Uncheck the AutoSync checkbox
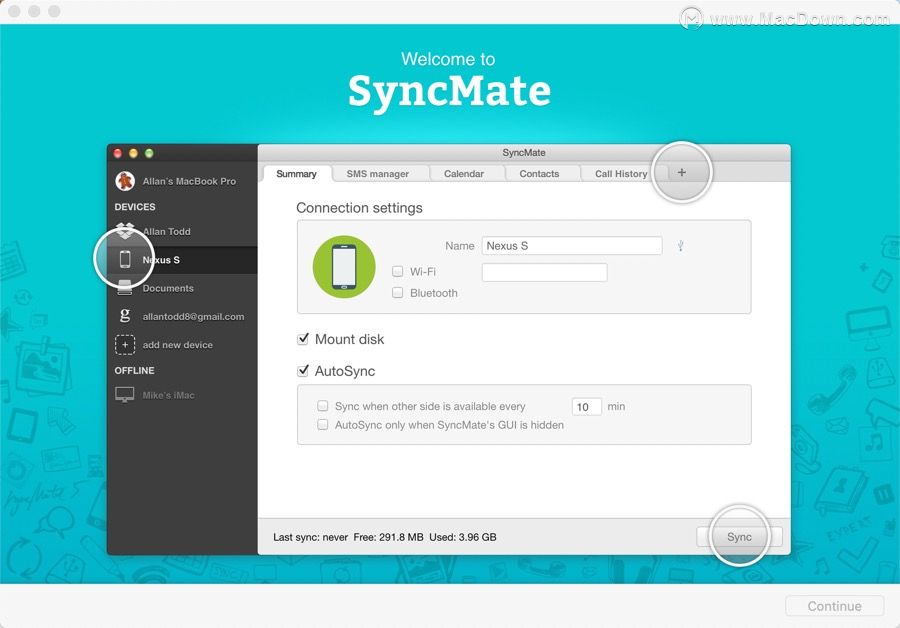 303,371
